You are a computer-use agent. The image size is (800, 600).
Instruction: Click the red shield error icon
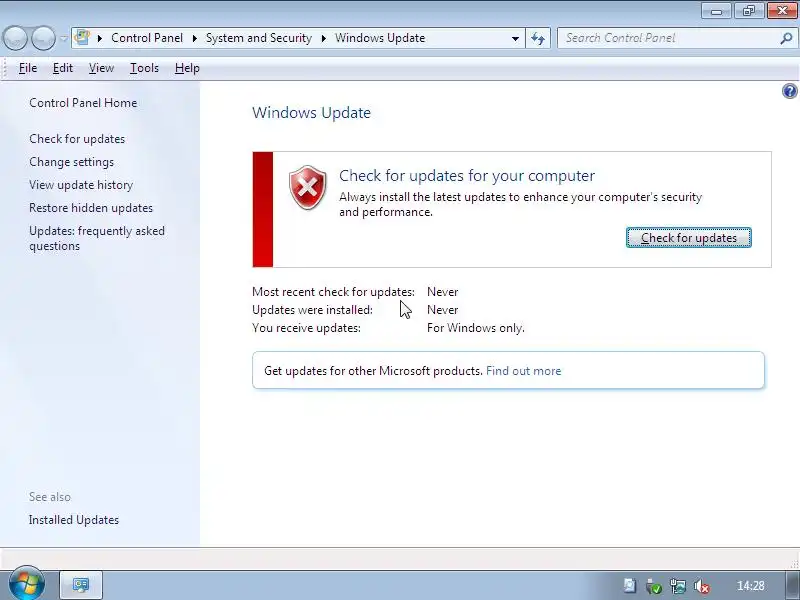(308, 187)
